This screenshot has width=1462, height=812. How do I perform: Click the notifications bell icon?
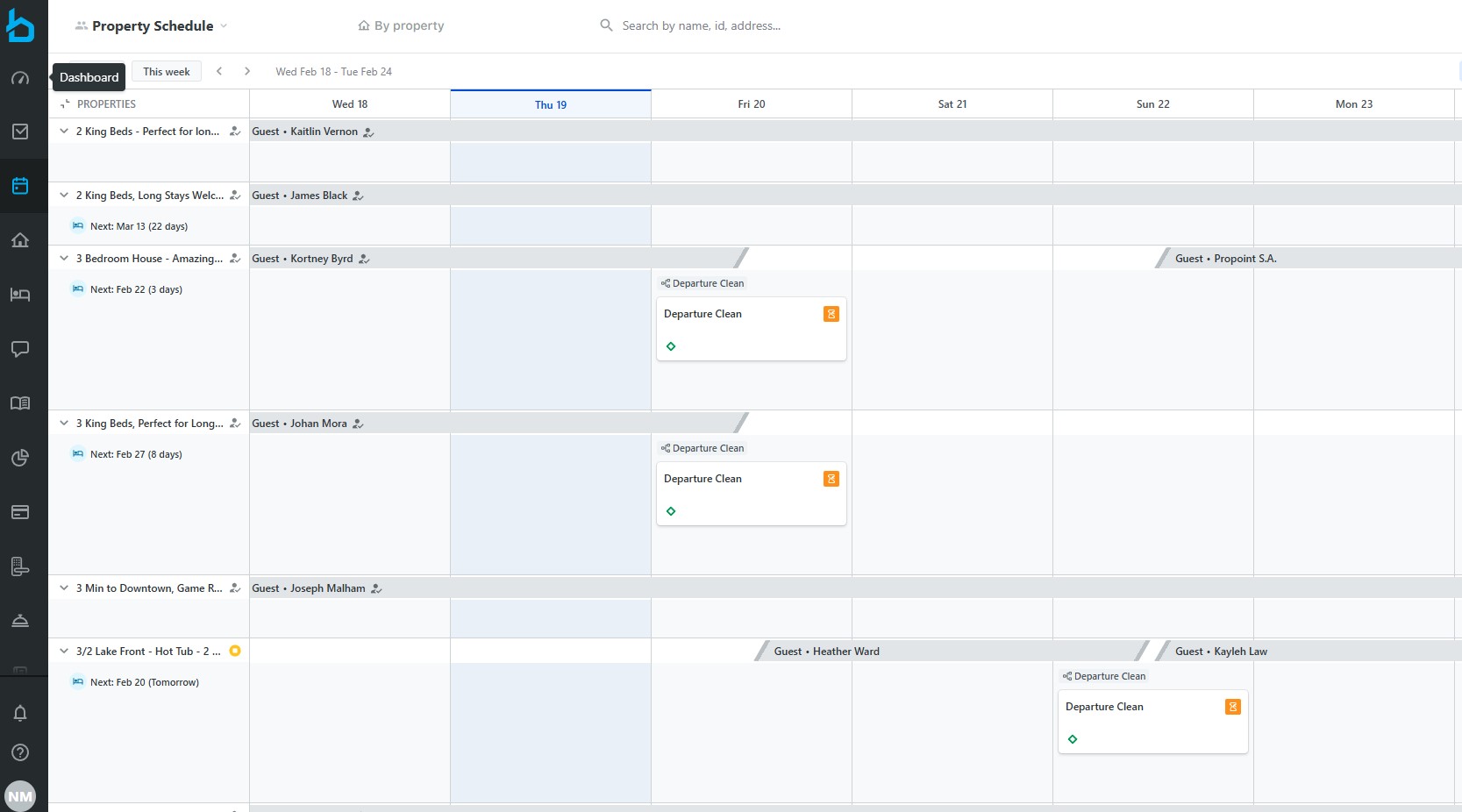point(20,713)
